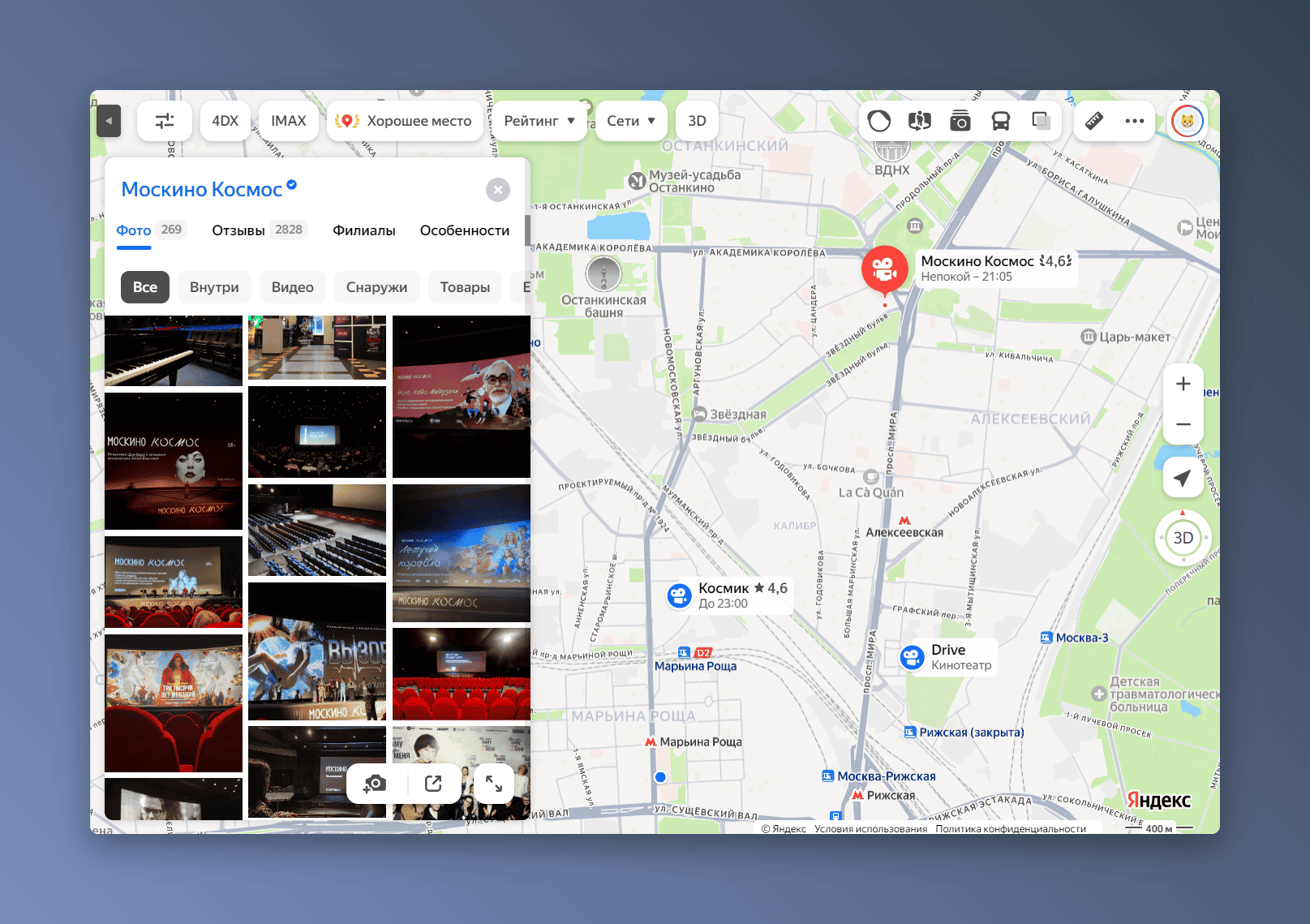Image resolution: width=1310 pixels, height=924 pixels.
Task: Open street panoramas icon in map toolbar
Action: pyautogui.click(x=920, y=121)
